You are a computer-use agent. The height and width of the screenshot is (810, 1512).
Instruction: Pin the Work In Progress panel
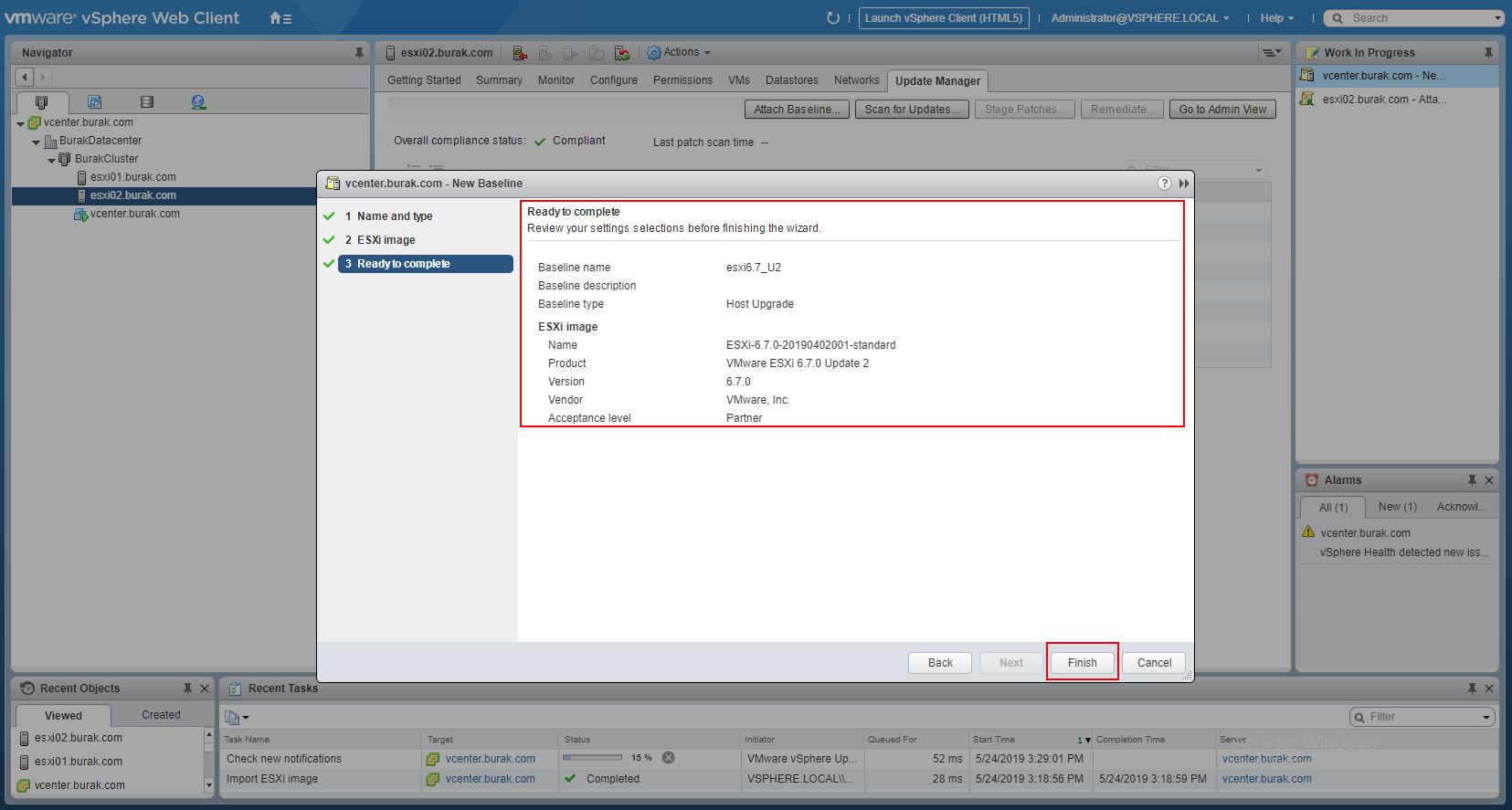tap(1488, 53)
